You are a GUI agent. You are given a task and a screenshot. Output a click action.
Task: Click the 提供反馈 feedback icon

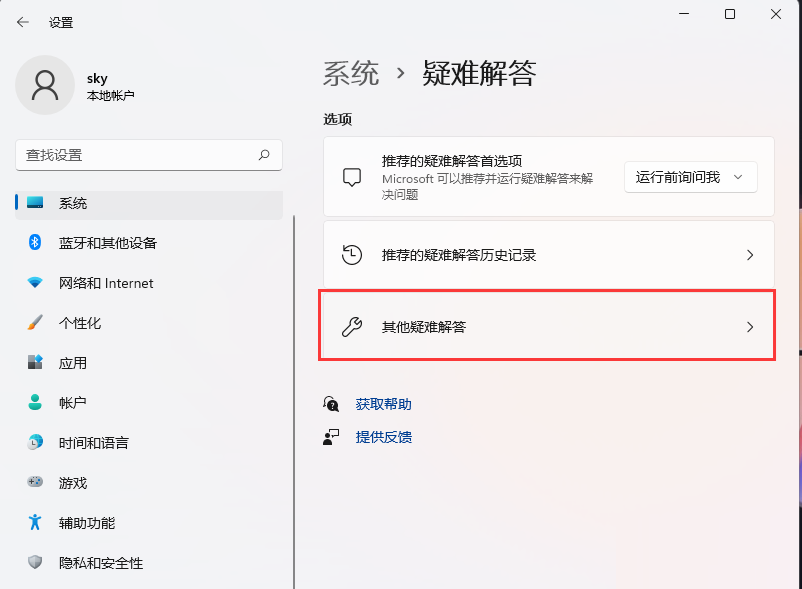[x=331, y=437]
